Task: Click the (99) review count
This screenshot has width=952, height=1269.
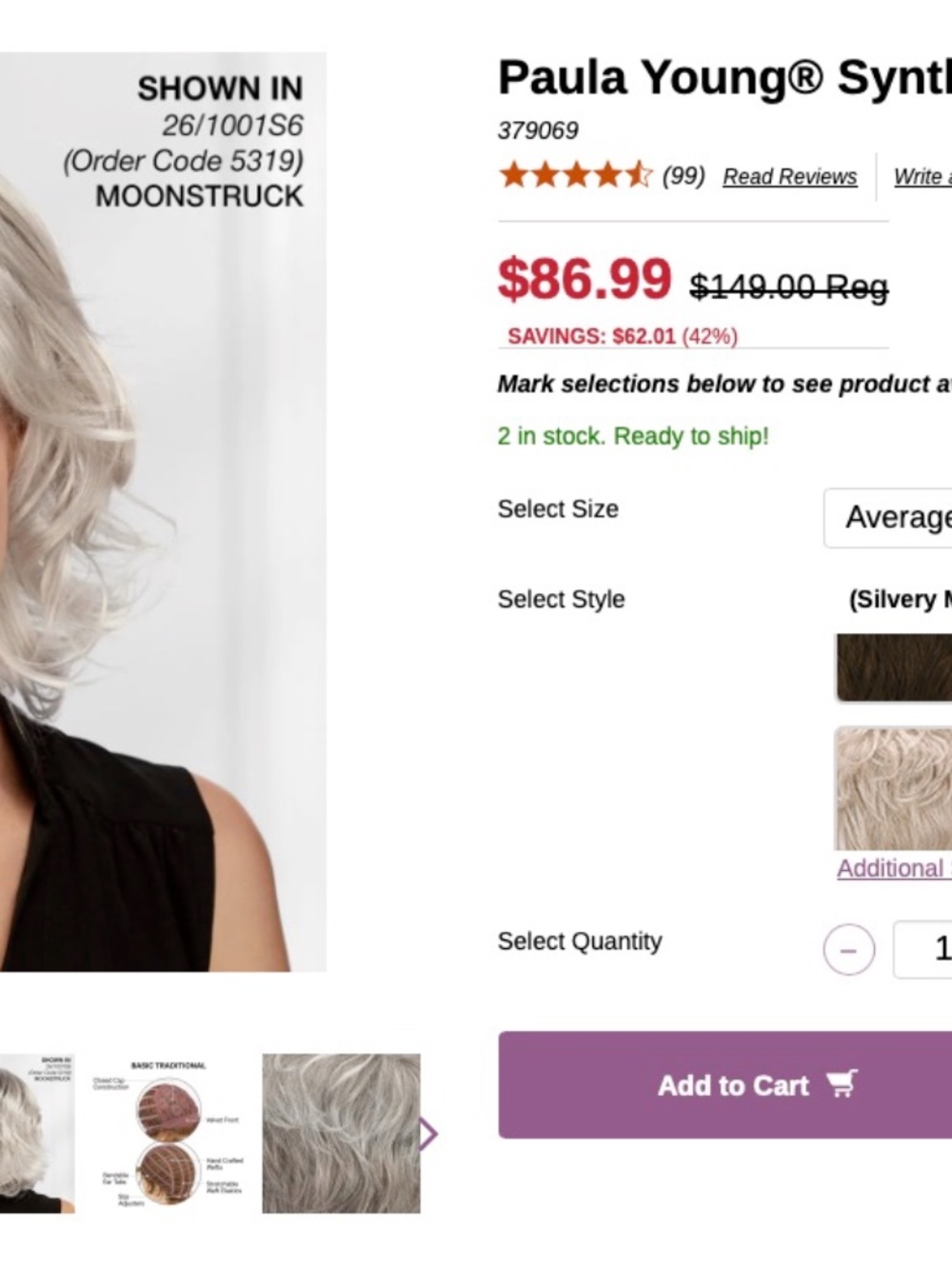Action: coord(684,176)
